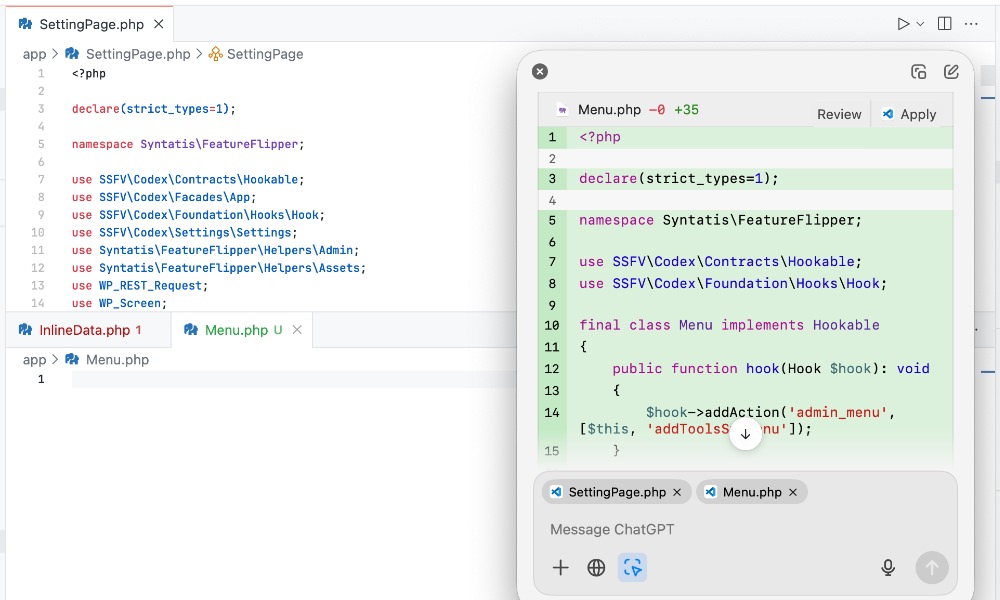
Task: Close the SettingPage.php editor tab
Action: tap(159, 24)
